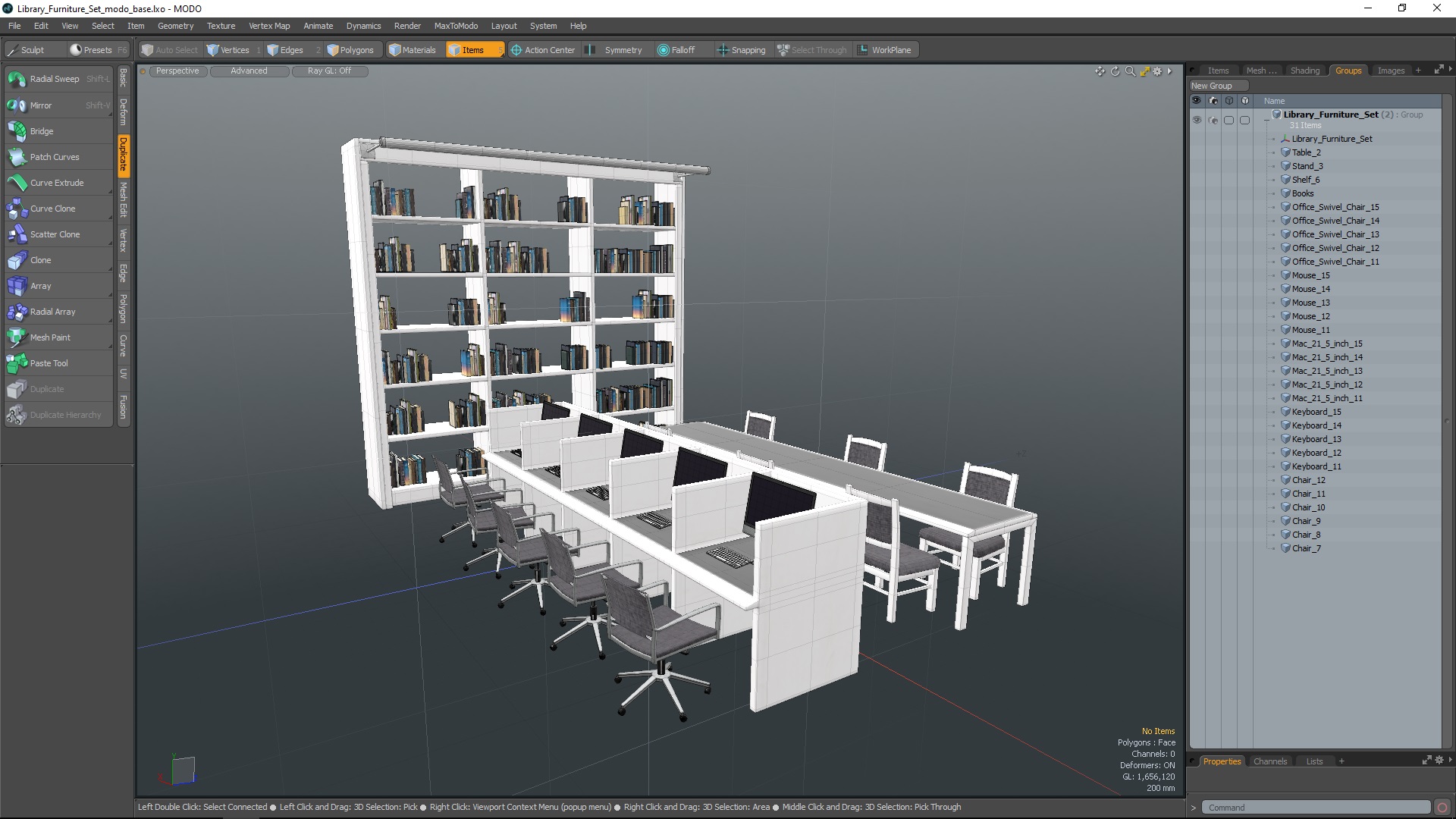Click the viewport pan (move arrows) icon
The height and width of the screenshot is (819, 1456).
1100,71
